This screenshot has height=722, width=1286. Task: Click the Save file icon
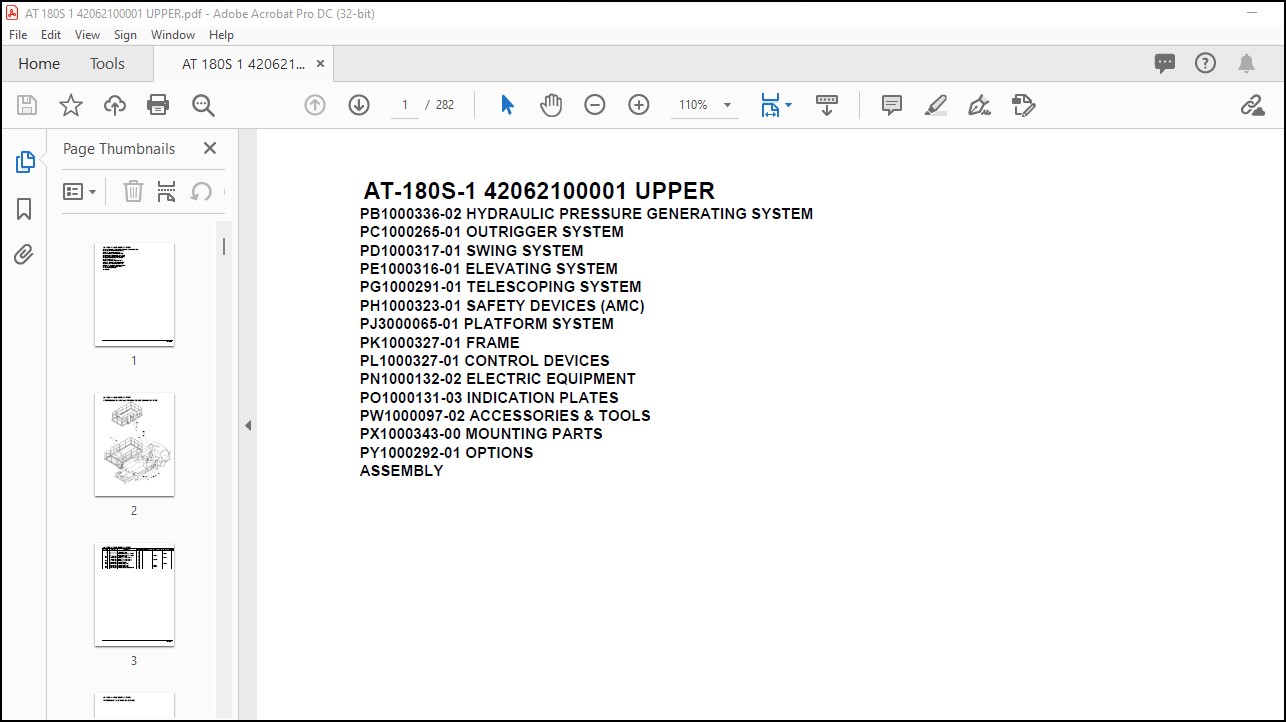click(27, 105)
